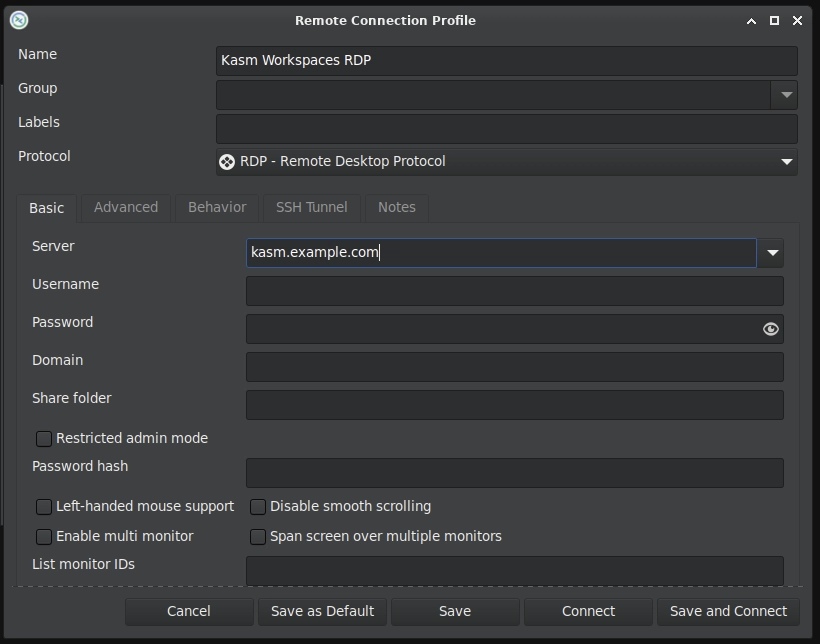Click the Remmina app icon in title bar
The height and width of the screenshot is (644, 820).
point(19,20)
